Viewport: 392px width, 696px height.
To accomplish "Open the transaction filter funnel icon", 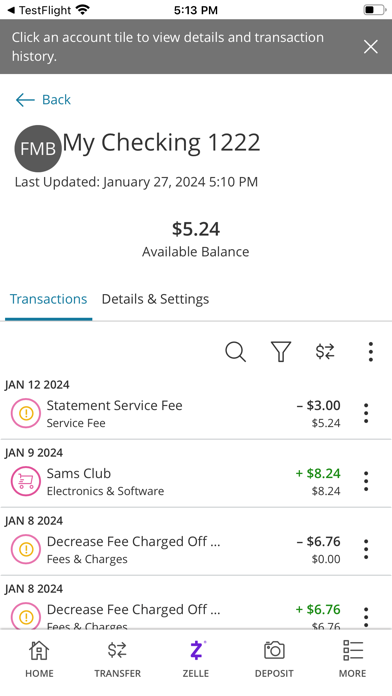I will (x=281, y=352).
